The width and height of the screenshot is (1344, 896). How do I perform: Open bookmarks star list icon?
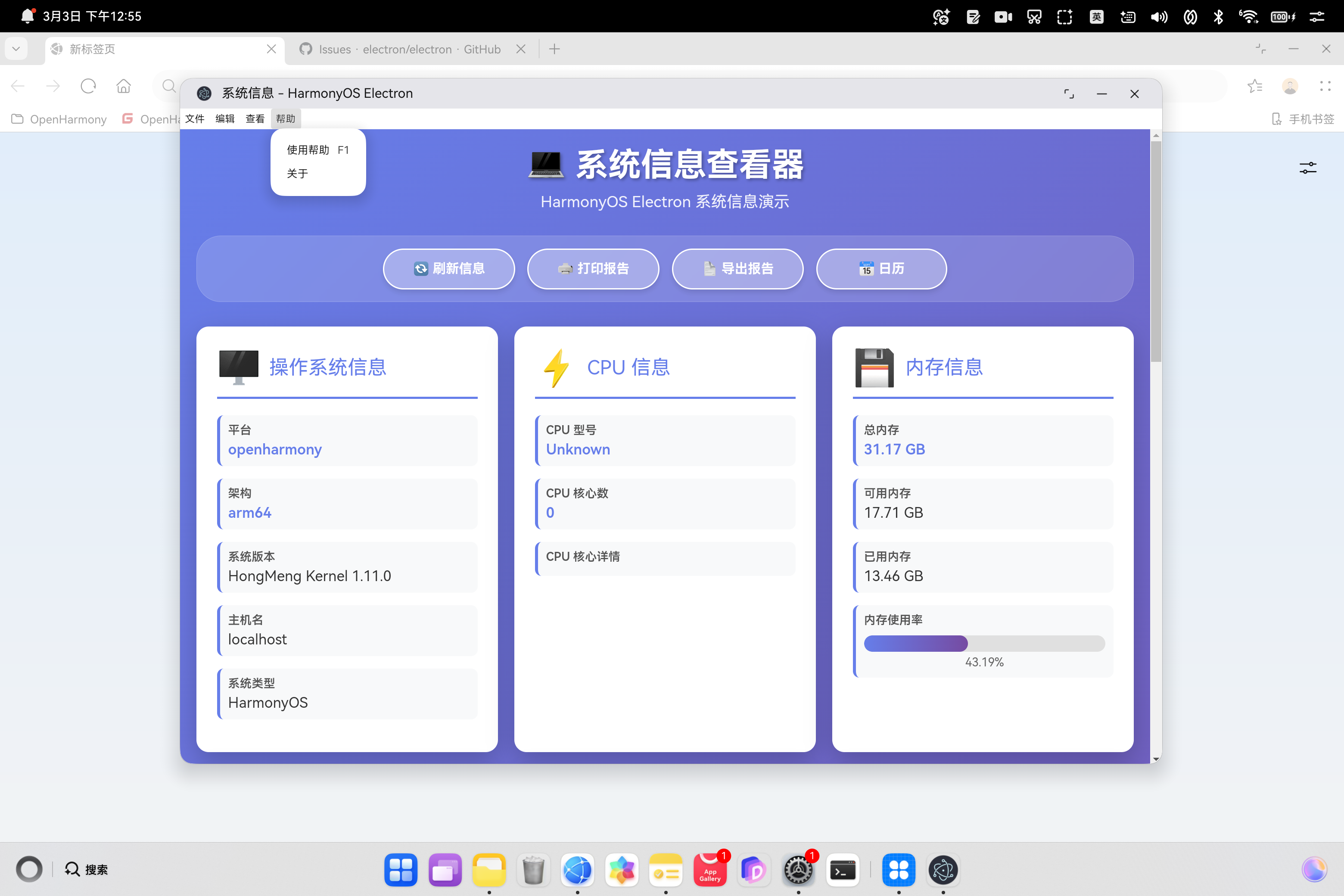[x=1255, y=86]
